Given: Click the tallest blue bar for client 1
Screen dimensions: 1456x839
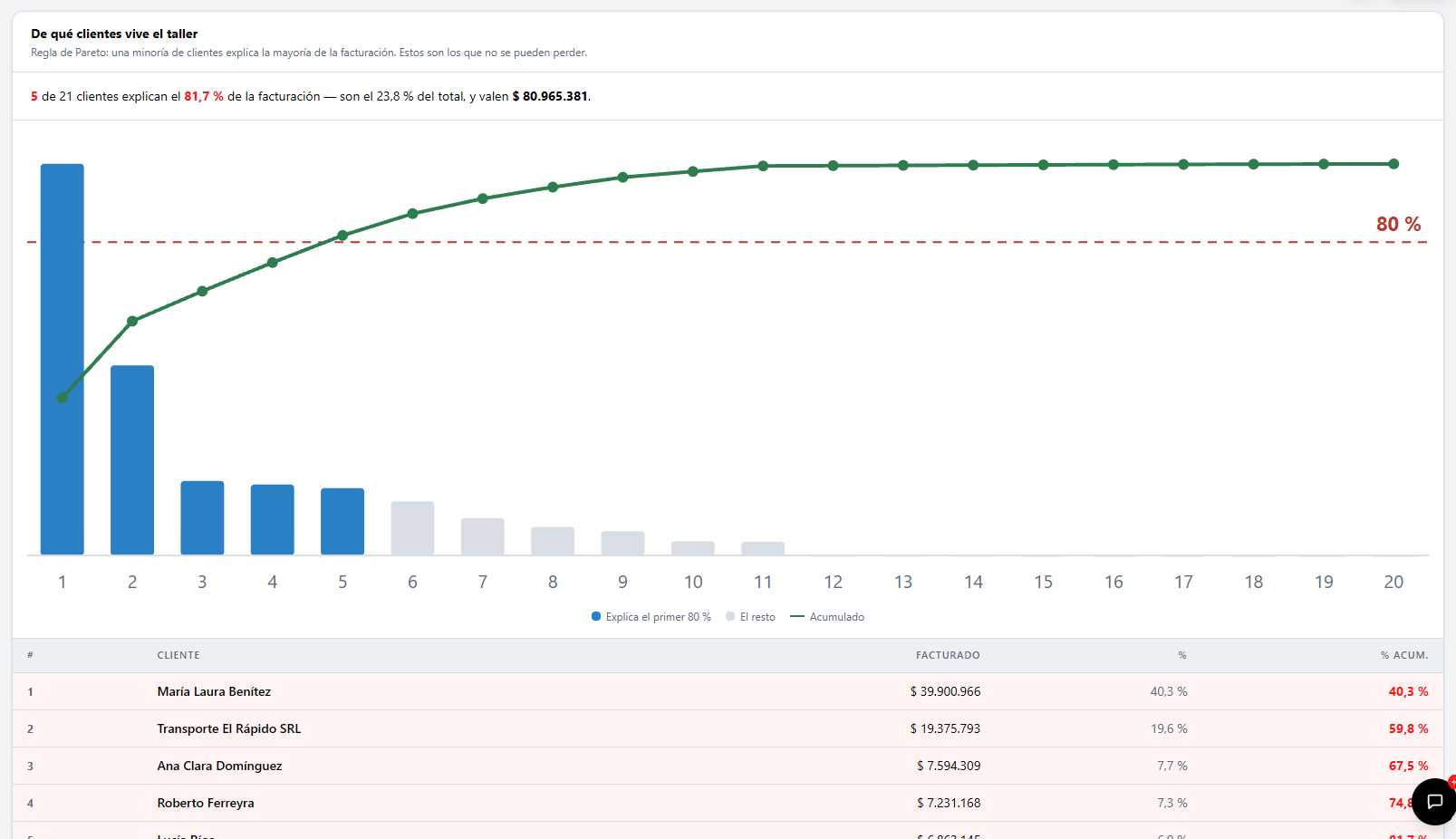Looking at the screenshot, I should tap(63, 359).
